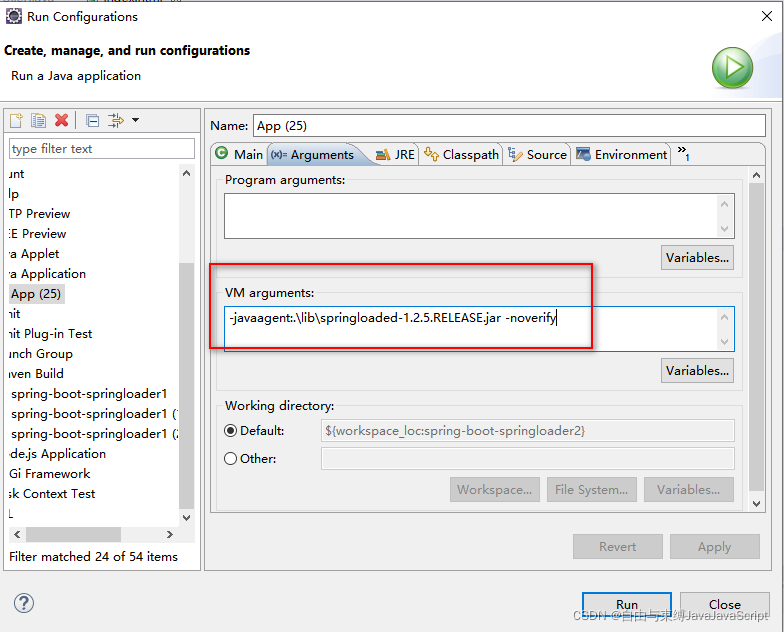Click the green Run arrow graphic
Screen dimensions: 784x632
click(732, 68)
